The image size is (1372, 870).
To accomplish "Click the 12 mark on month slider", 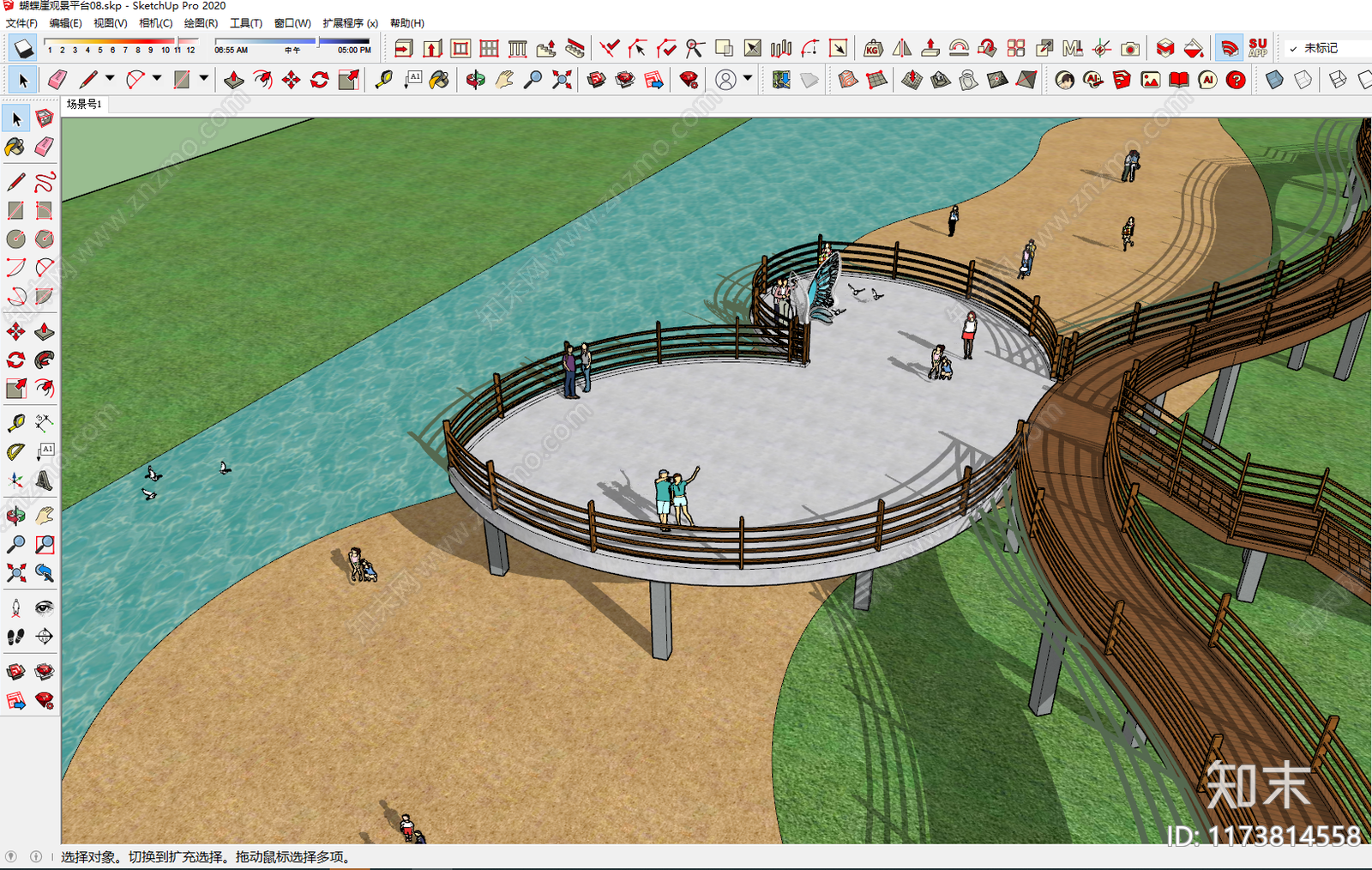I will pyautogui.click(x=190, y=51).
